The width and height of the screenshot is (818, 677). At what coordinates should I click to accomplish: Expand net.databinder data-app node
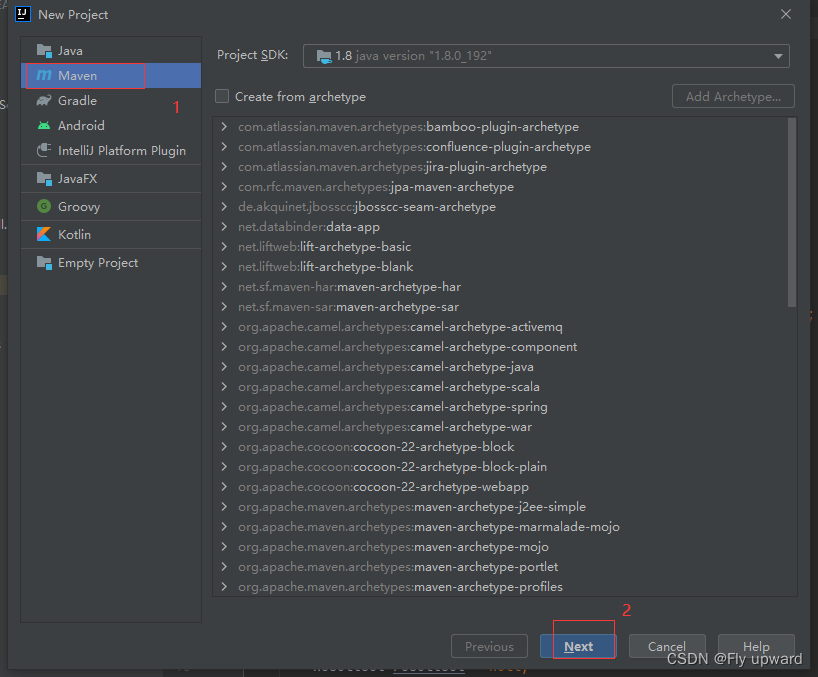click(224, 227)
